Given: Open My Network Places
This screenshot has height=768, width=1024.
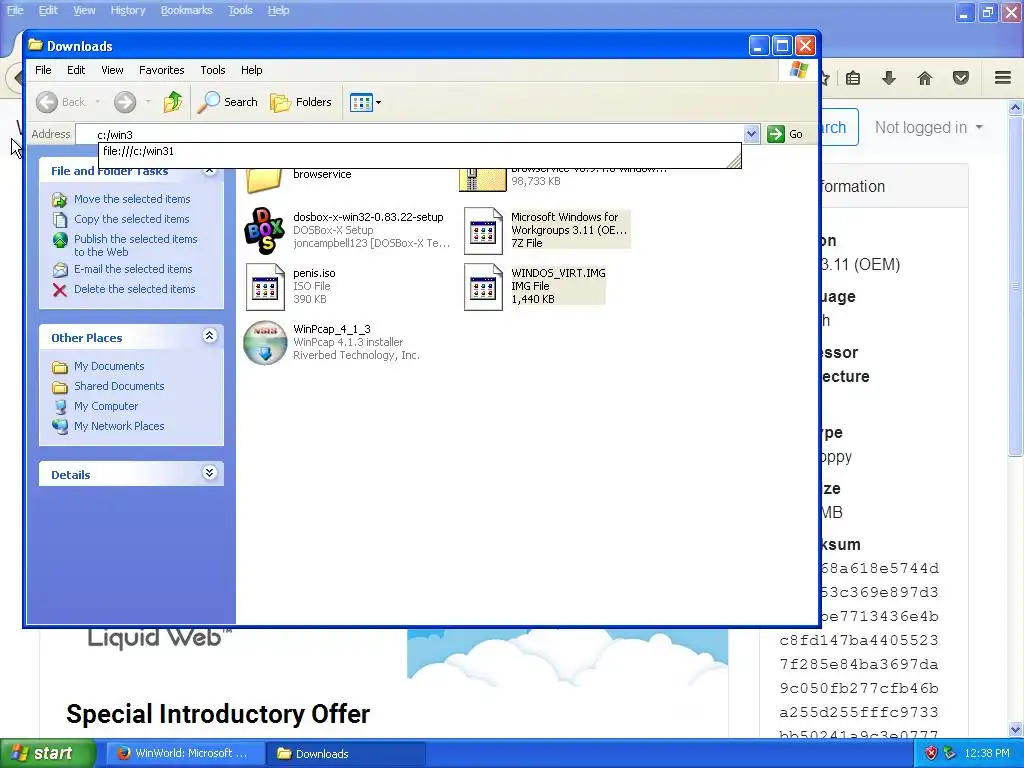Looking at the screenshot, I should (119, 426).
